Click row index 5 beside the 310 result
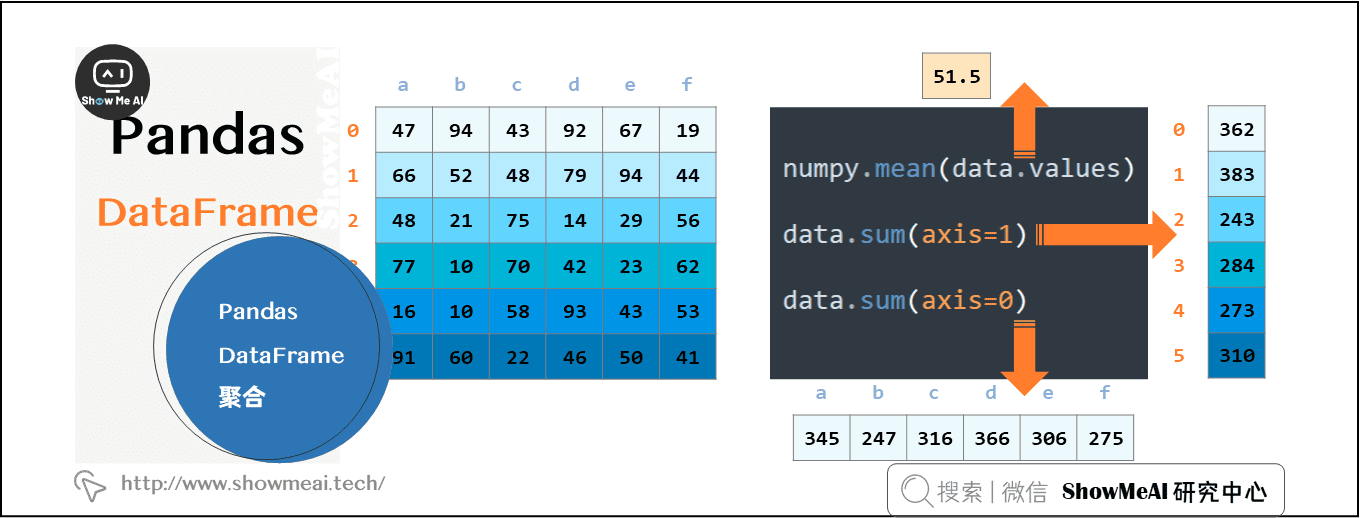Viewport: 1361px width, 518px height. [1179, 355]
